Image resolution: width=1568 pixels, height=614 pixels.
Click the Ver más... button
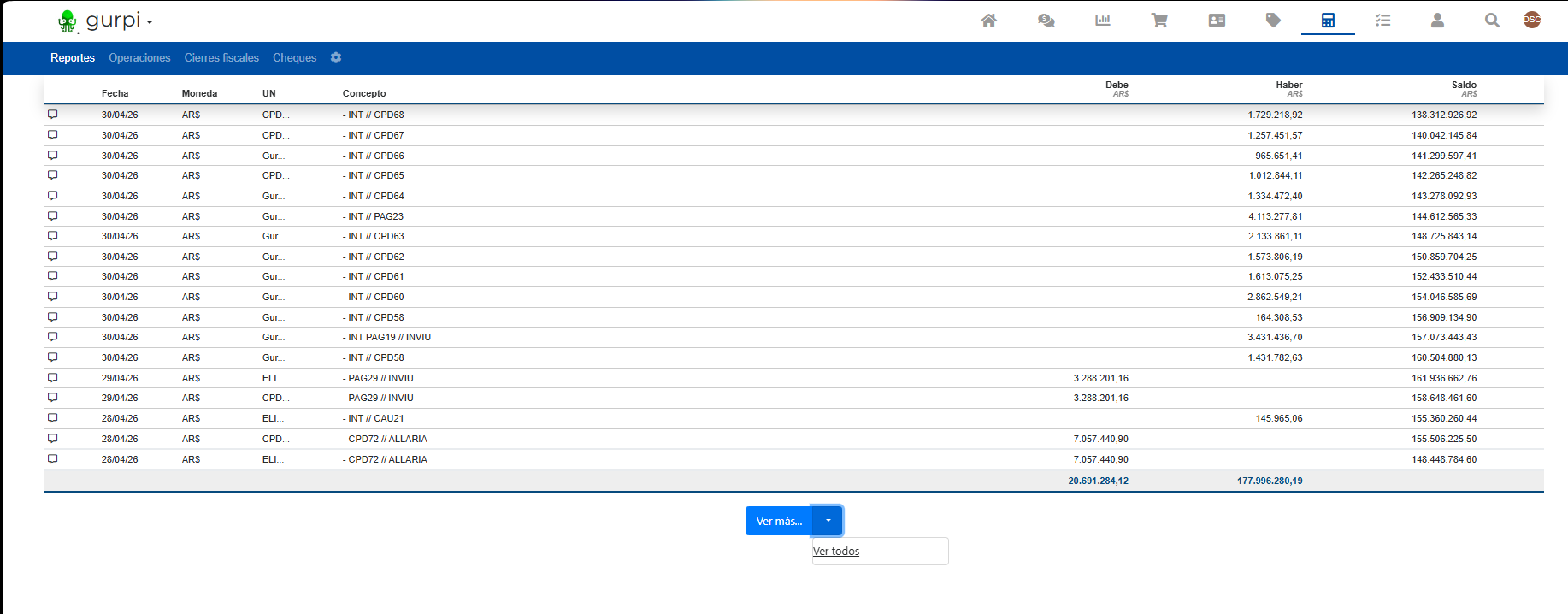[x=779, y=521]
